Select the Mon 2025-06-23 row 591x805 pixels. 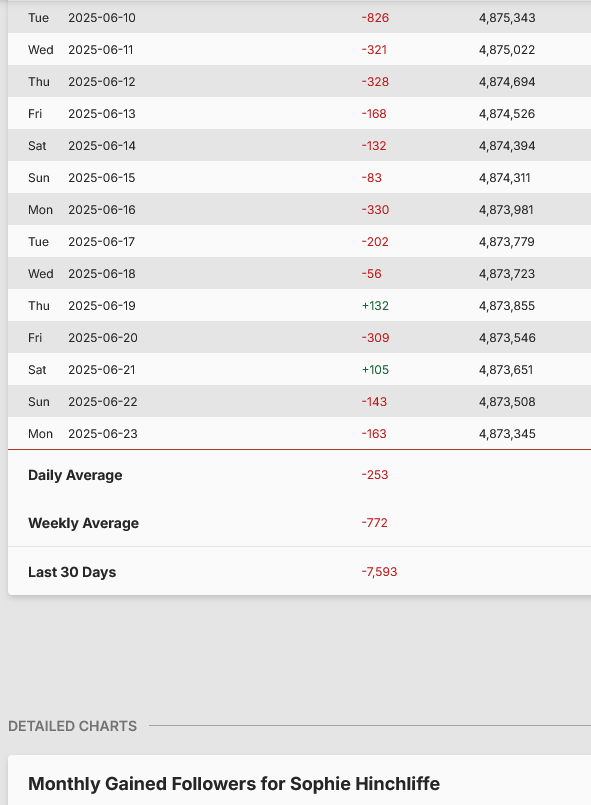pos(299,433)
